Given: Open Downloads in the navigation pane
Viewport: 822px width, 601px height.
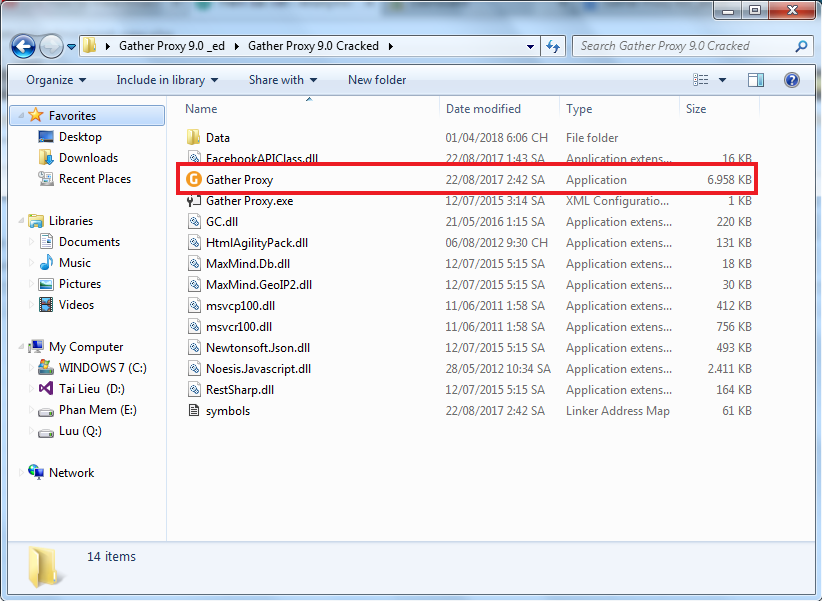Looking at the screenshot, I should tap(88, 158).
